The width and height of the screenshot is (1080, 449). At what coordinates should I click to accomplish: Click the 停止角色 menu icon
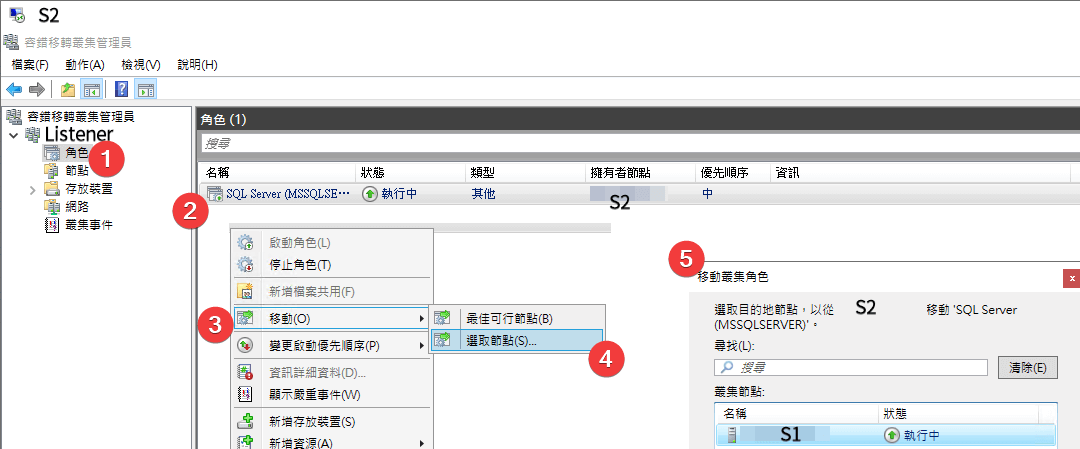tap(245, 265)
